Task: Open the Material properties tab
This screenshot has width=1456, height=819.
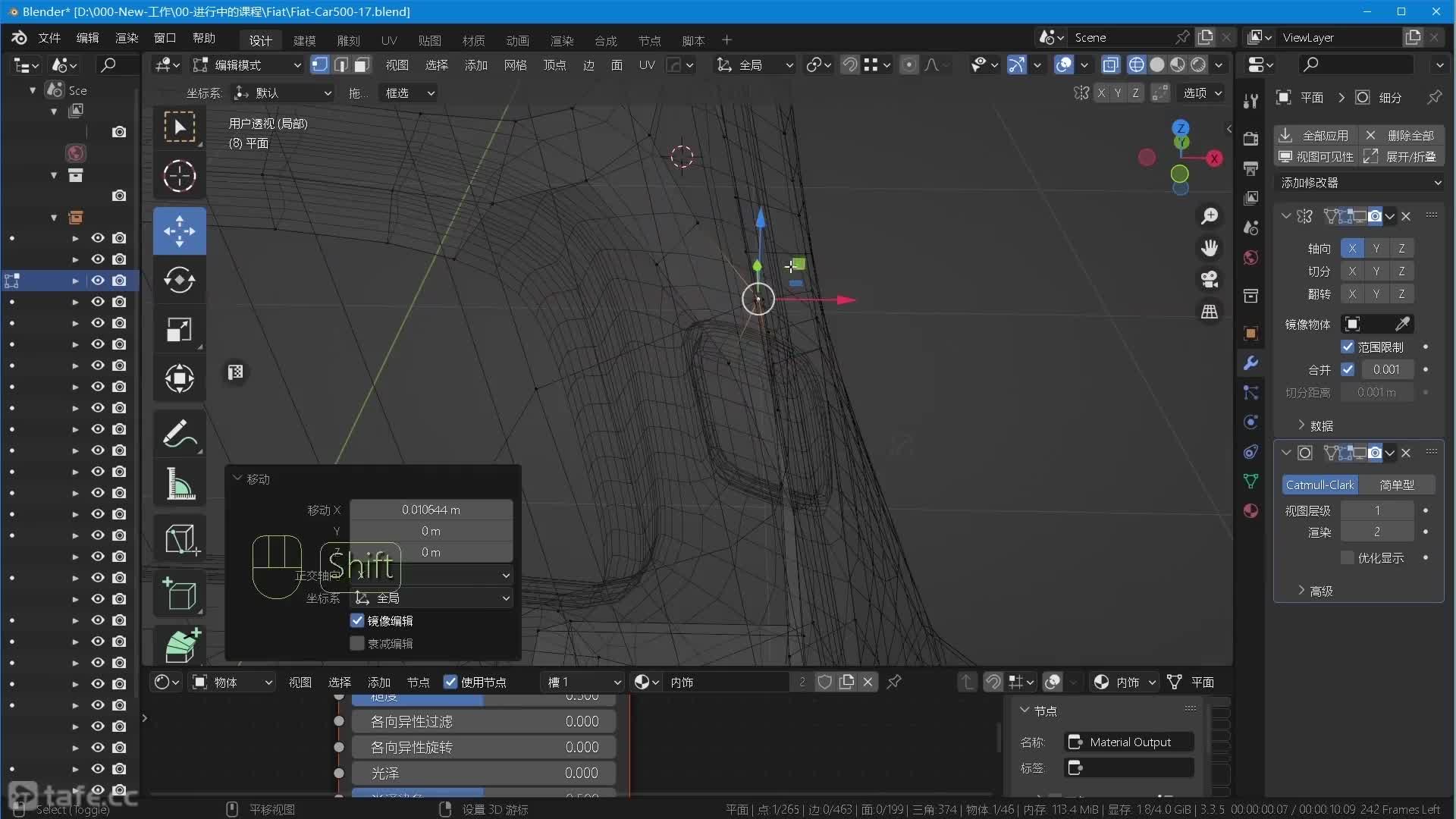Action: click(x=1251, y=510)
